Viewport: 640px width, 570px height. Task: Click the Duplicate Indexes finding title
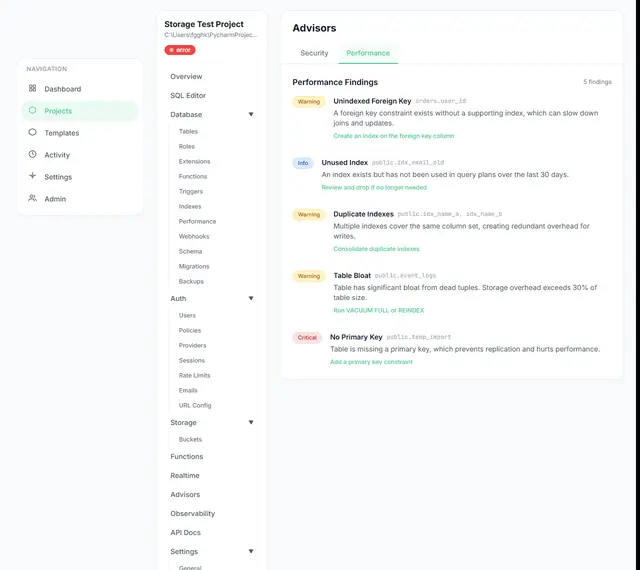(363, 214)
